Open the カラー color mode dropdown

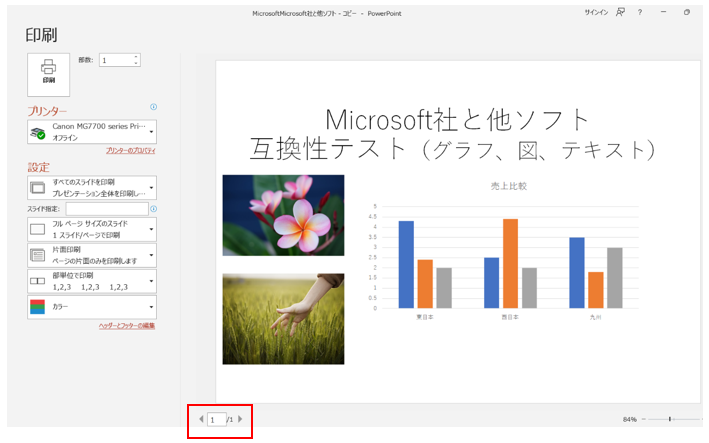[91, 307]
